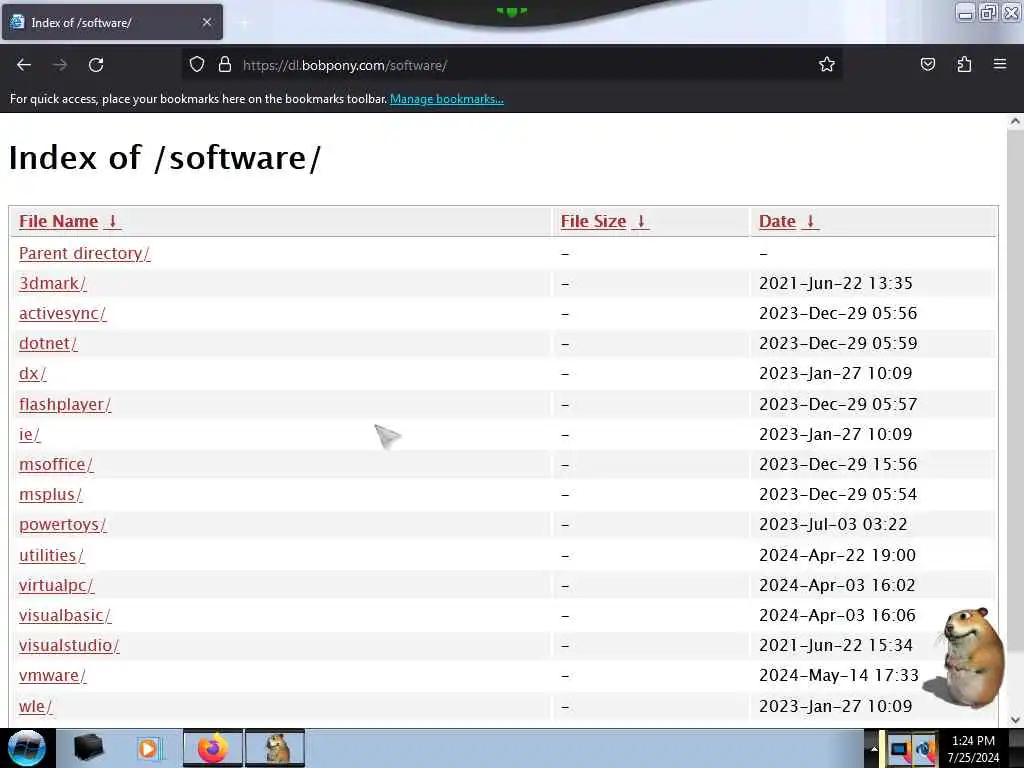1024x768 pixels.
Task: Click the date 2023-Jul-03 03:22
Action: pyautogui.click(x=833, y=524)
